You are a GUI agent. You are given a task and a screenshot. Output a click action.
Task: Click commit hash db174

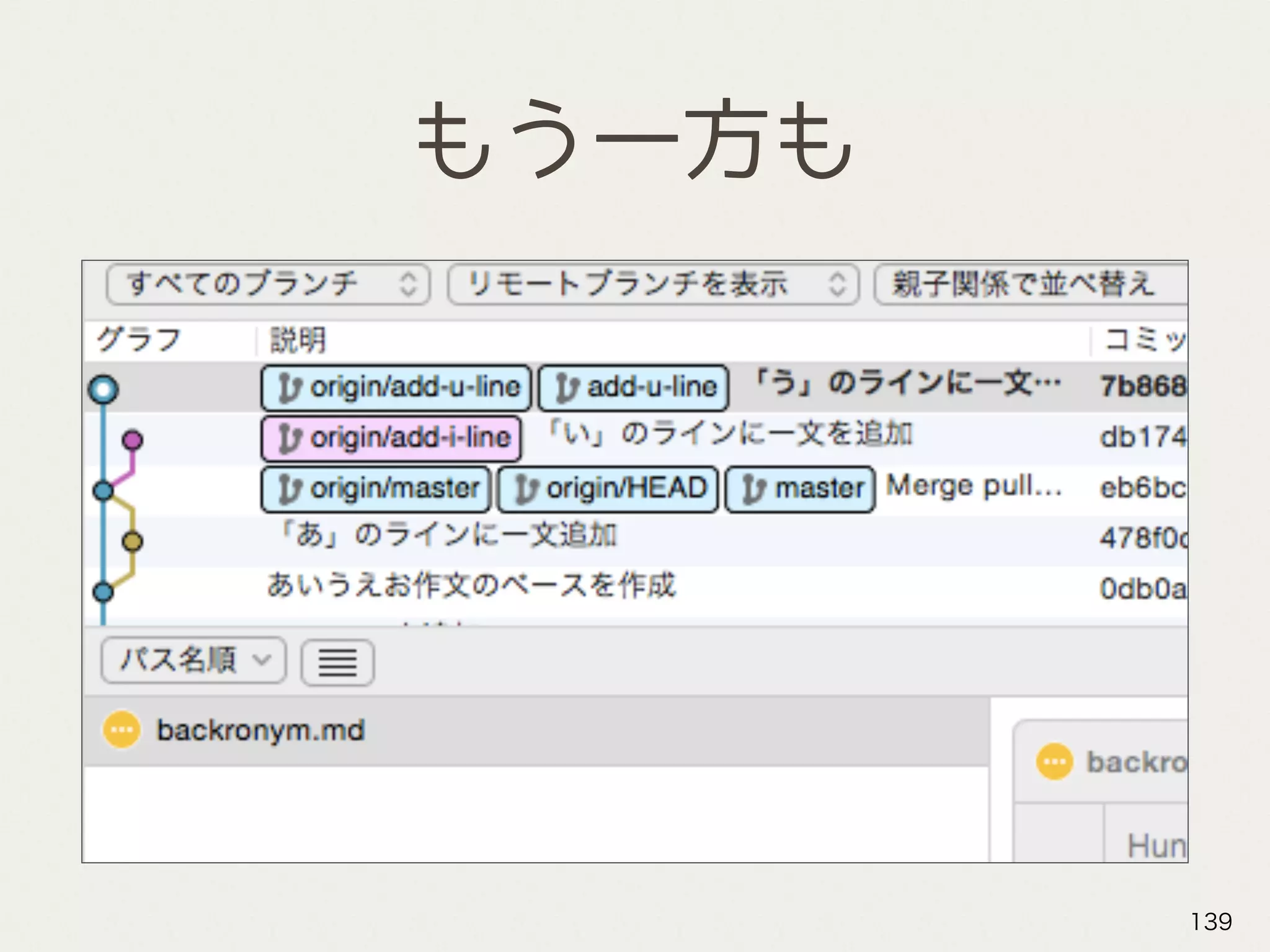[x=1142, y=438]
